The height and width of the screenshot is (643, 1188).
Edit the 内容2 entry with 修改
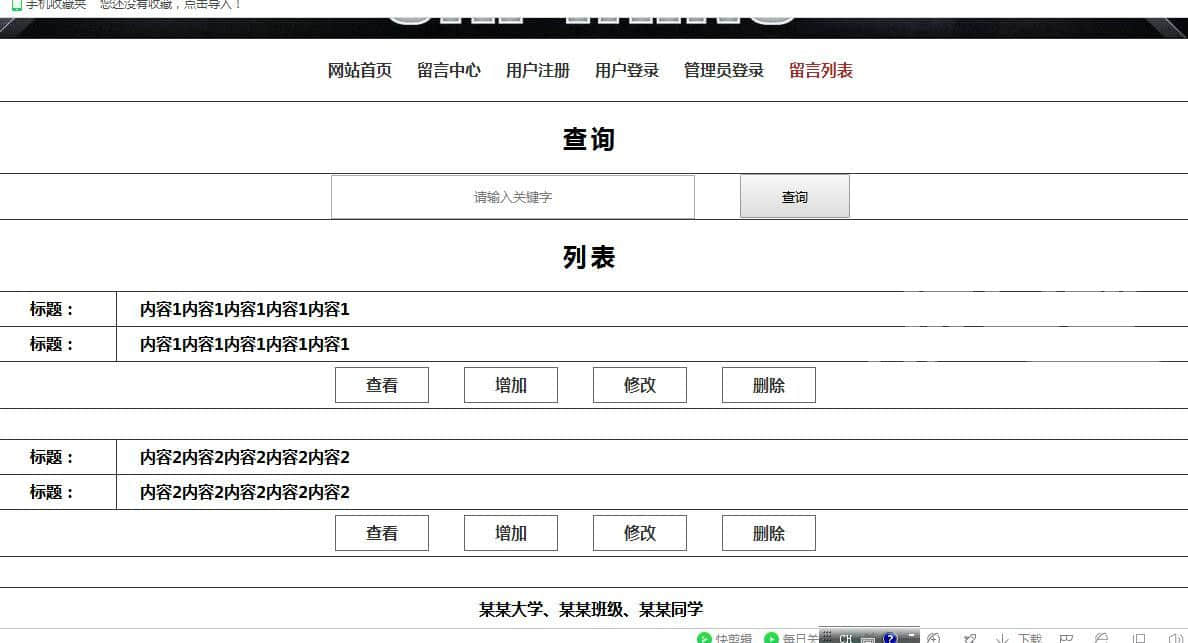640,533
